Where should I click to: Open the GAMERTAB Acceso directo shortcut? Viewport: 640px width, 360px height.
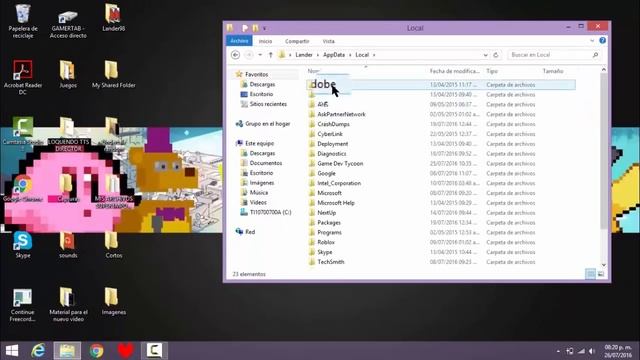[x=68, y=24]
